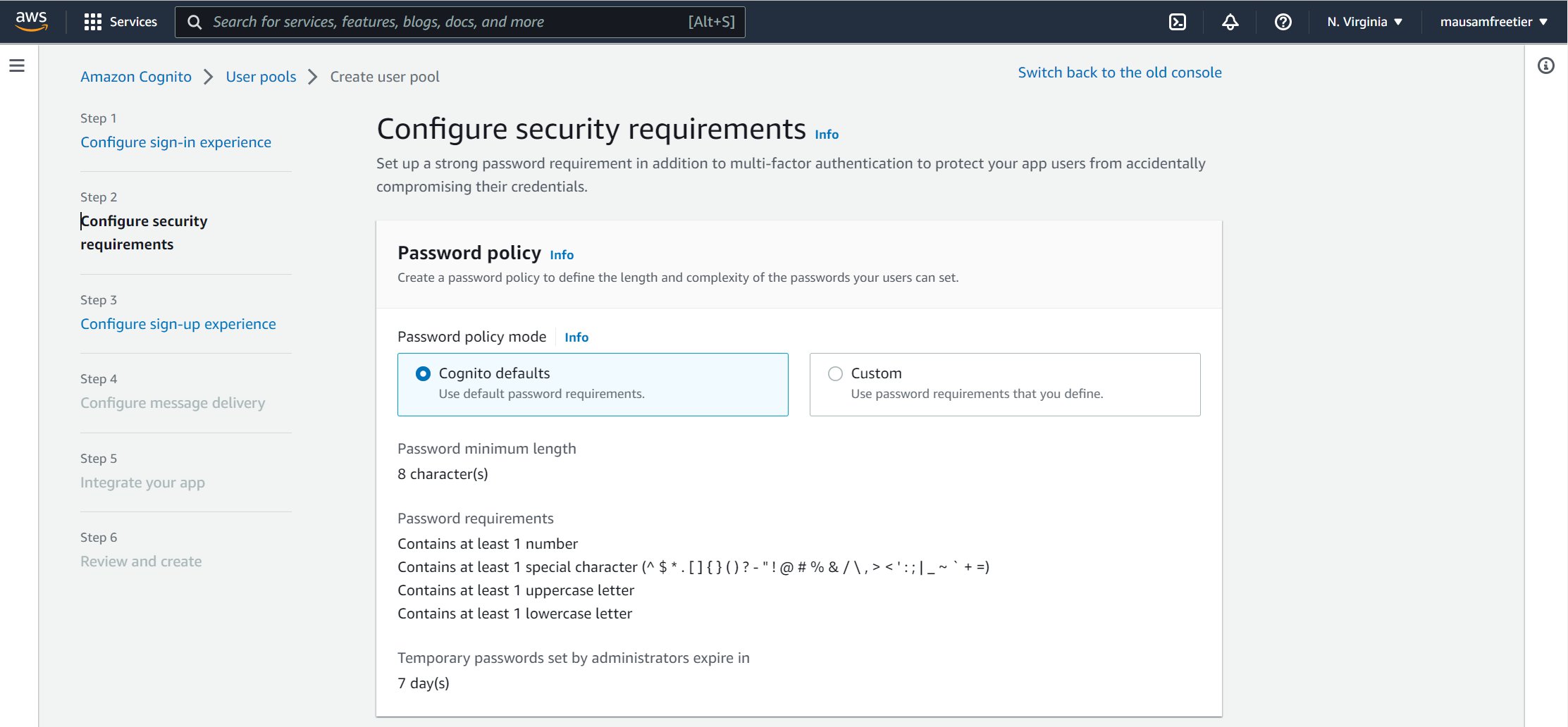The width and height of the screenshot is (1568, 727).
Task: Navigate to User pools breadcrumb
Action: 261,77
